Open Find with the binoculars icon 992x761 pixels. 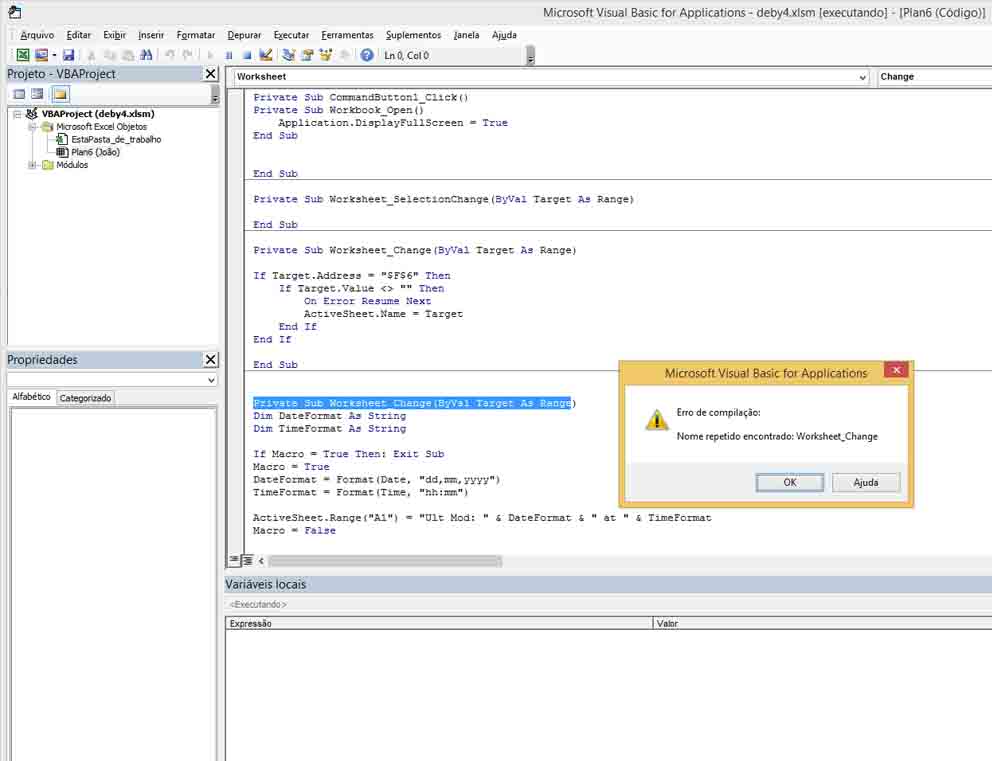[146, 55]
